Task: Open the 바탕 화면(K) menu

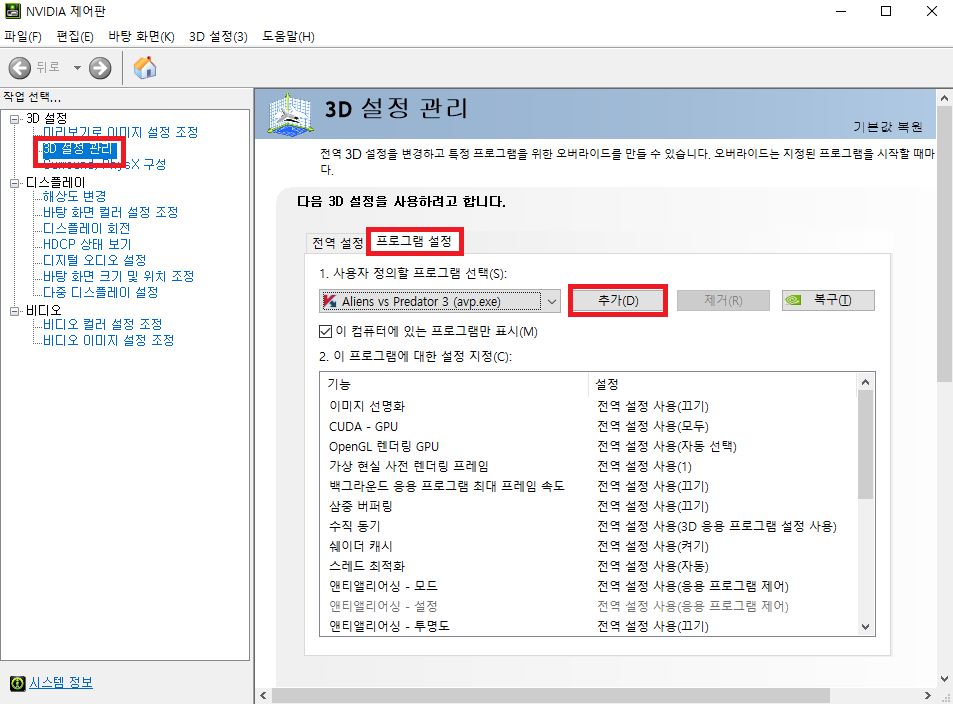Action: coord(142,36)
